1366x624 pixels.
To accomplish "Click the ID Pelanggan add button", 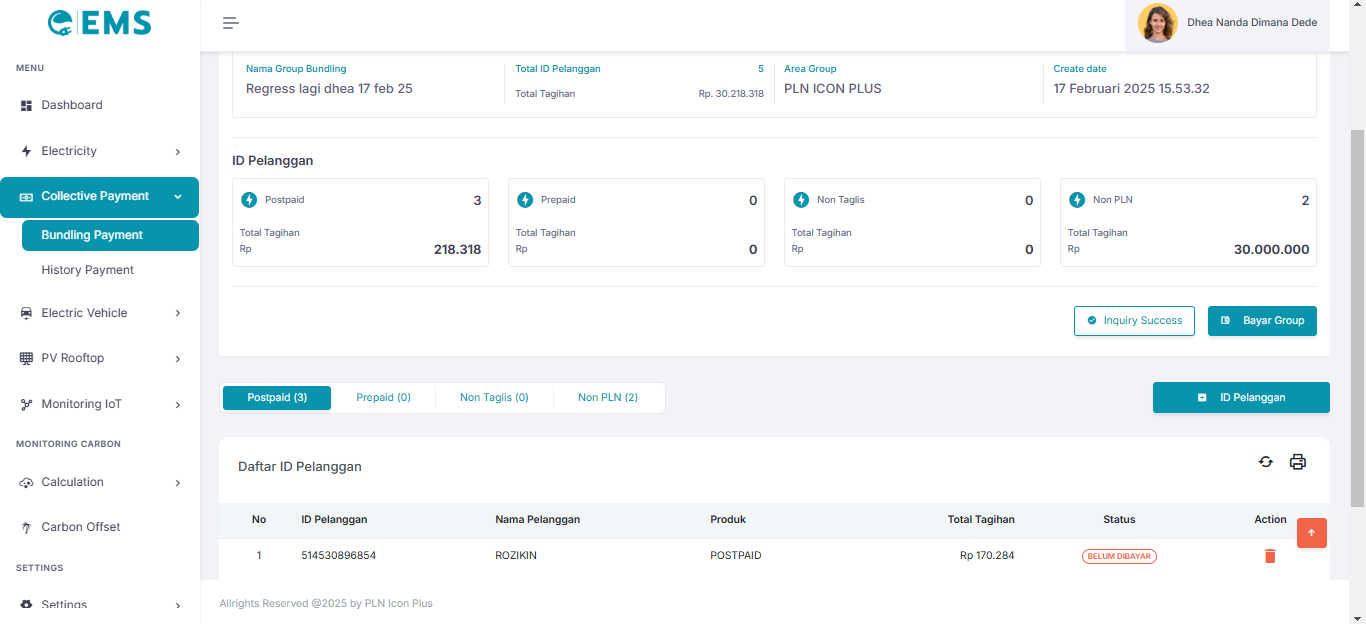I will pyautogui.click(x=1241, y=398).
